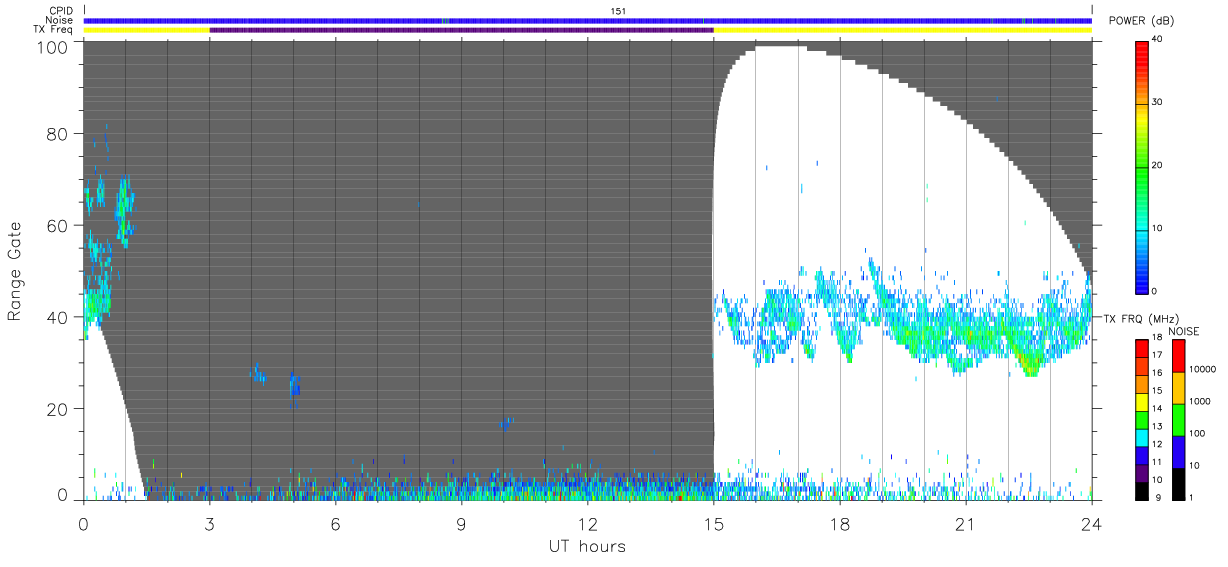
Task: Click the green segment of the NOISE scale
Action: pyautogui.click(x=1177, y=420)
